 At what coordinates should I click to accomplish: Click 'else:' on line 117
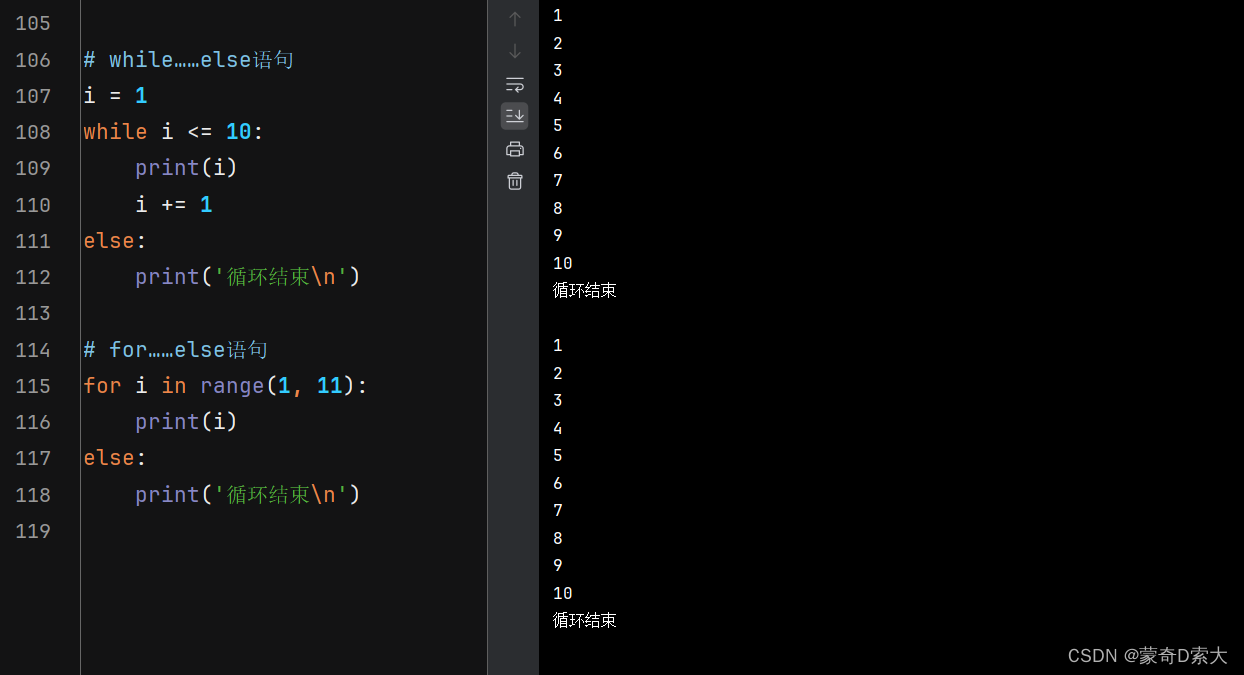click(115, 458)
